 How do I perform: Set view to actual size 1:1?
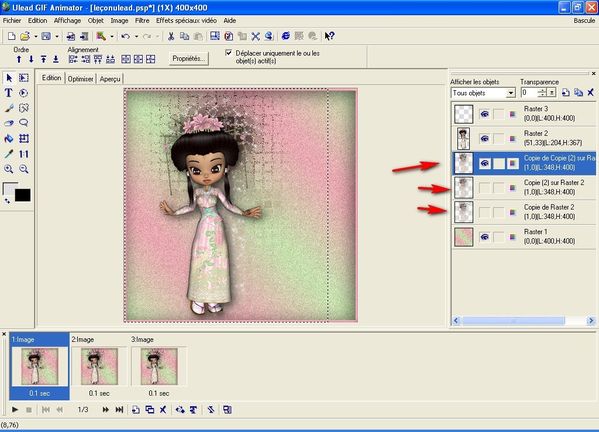tap(24, 154)
